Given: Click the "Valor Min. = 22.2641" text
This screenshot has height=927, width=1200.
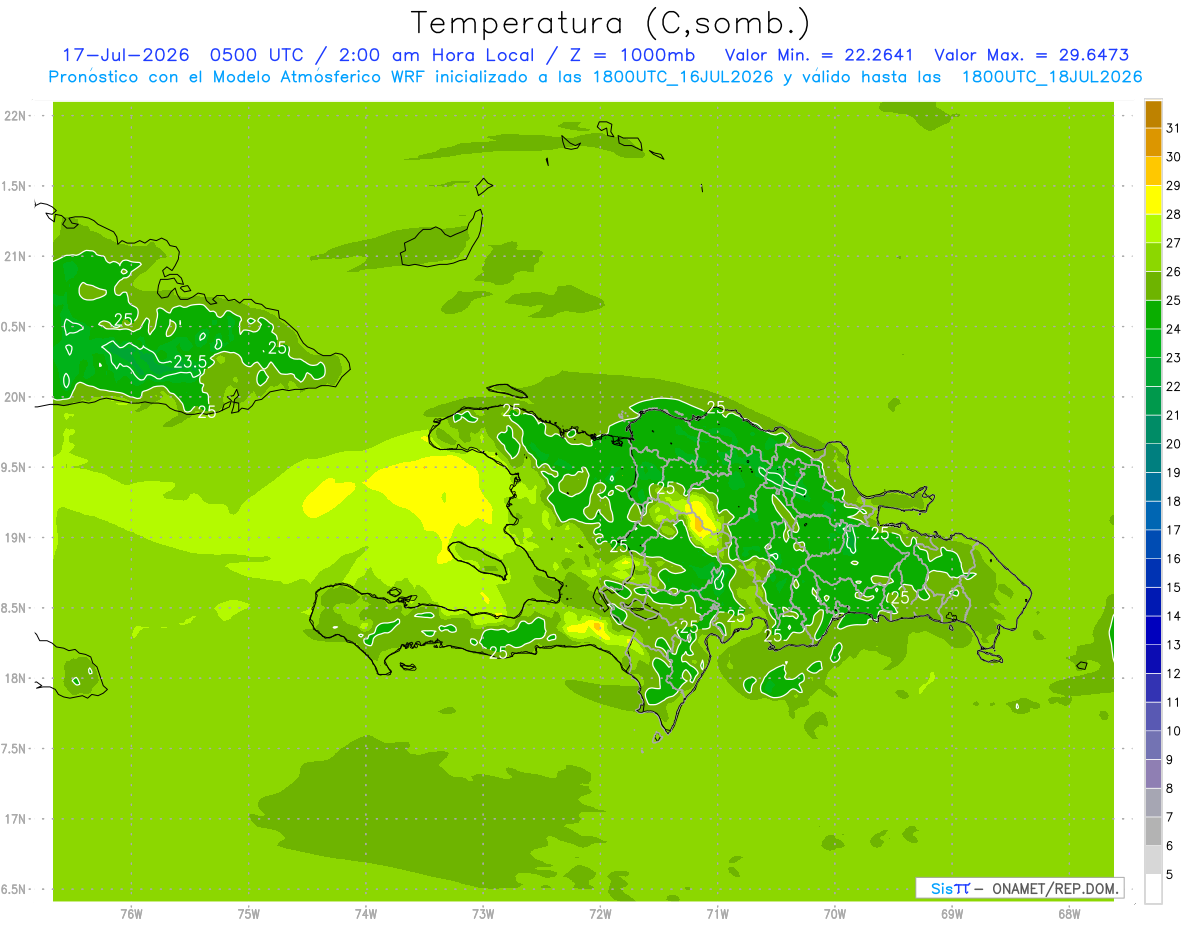Looking at the screenshot, I should (x=820, y=55).
